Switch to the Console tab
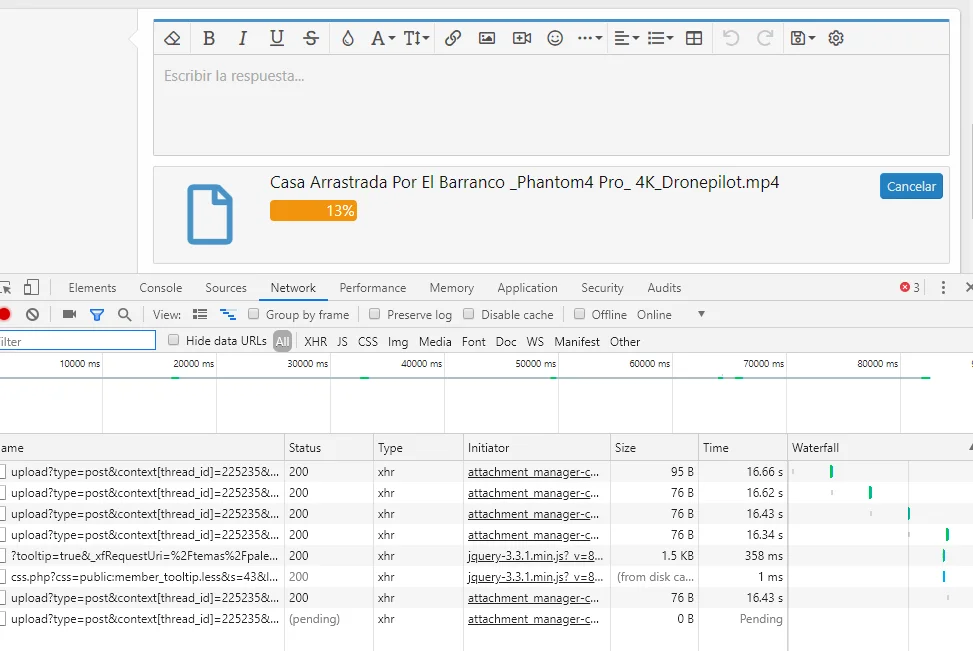Viewport: 973px width, 651px height. tap(161, 288)
